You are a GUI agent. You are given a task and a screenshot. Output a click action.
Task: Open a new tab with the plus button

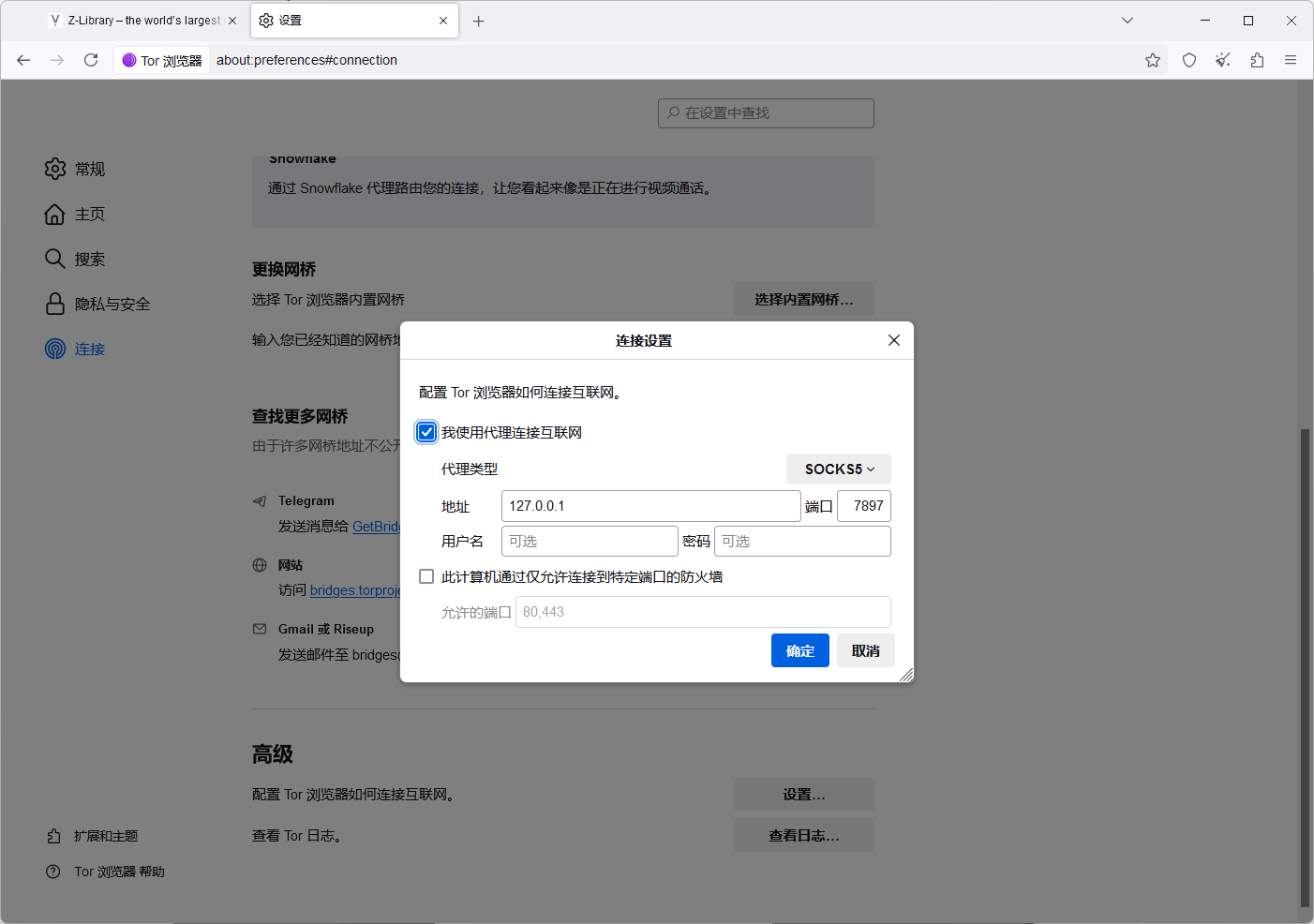tap(479, 21)
